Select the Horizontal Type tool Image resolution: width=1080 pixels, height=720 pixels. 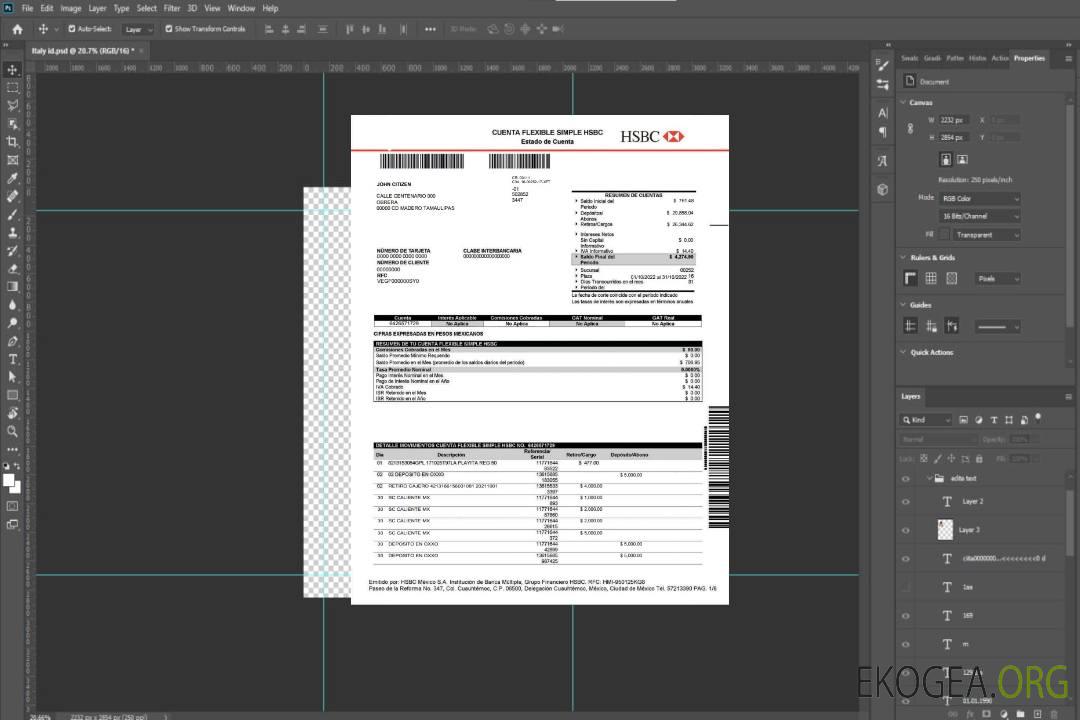12,359
